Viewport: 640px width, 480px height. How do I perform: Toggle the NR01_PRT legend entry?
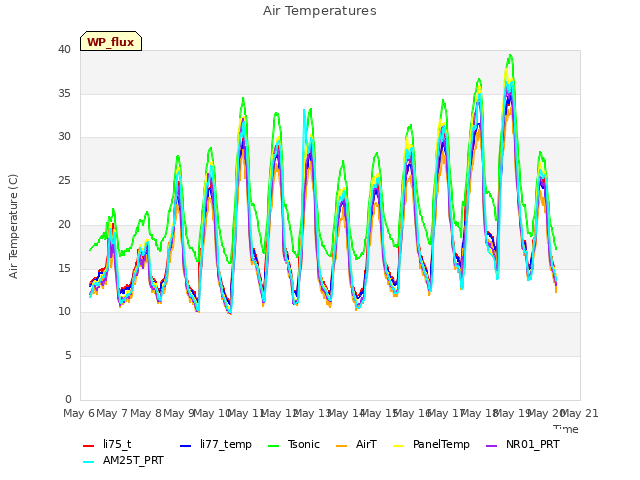point(523,444)
